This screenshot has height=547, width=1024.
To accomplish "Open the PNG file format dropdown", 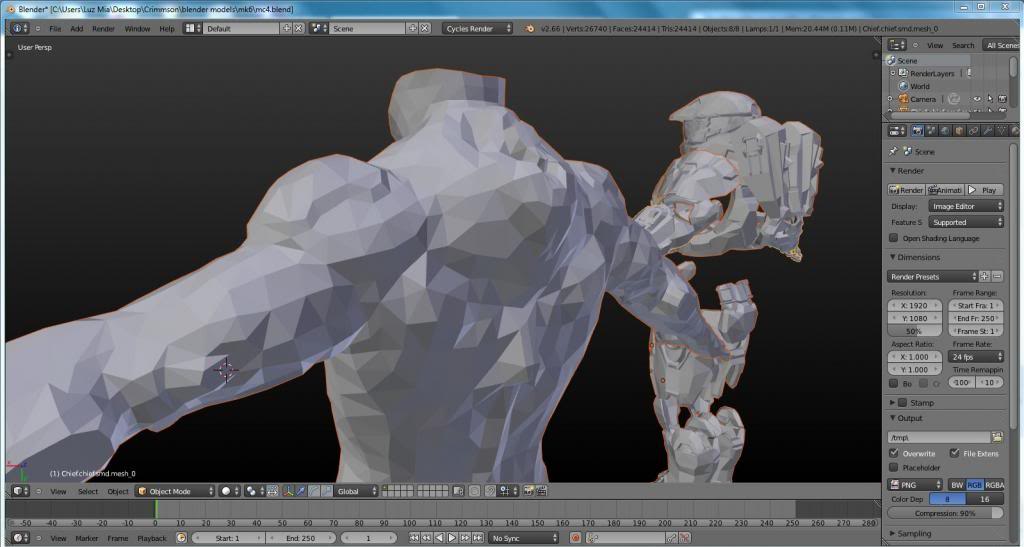I will (915, 484).
